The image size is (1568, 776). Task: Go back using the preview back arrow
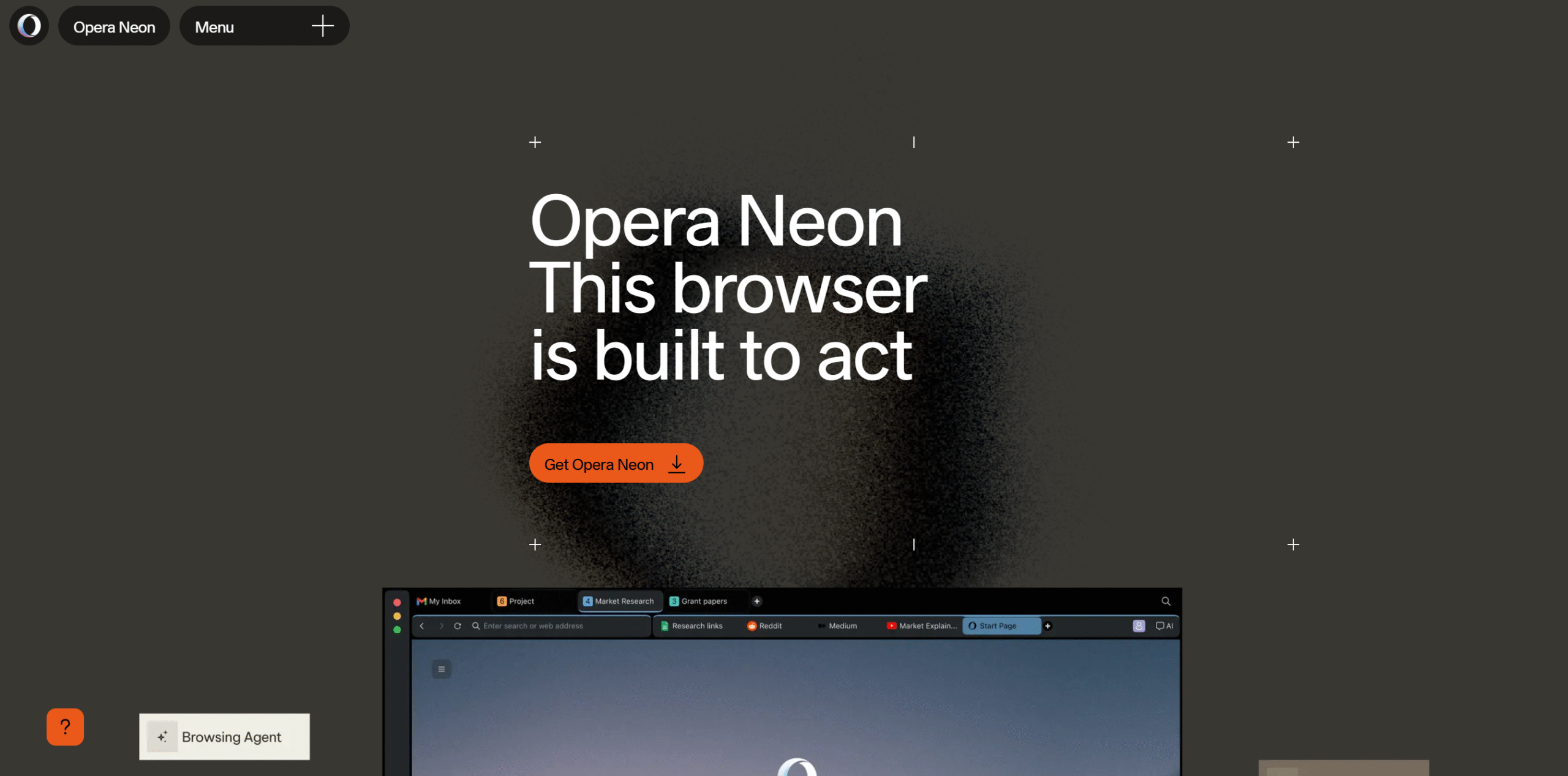(x=422, y=626)
